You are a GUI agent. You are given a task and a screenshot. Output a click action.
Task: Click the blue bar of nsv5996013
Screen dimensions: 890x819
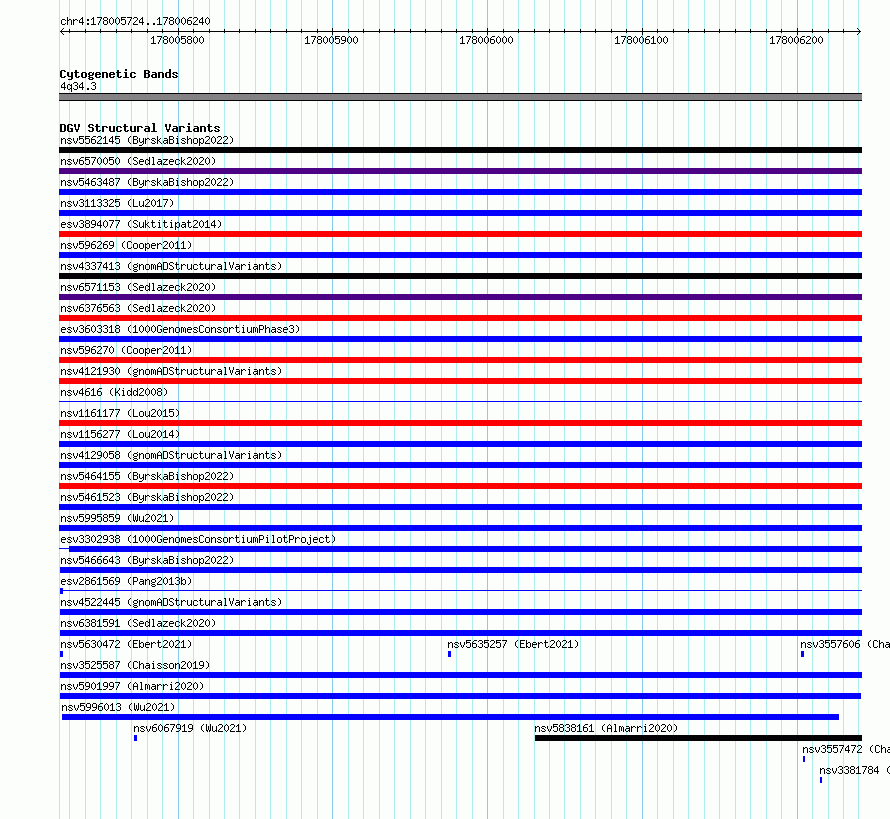(x=450, y=717)
